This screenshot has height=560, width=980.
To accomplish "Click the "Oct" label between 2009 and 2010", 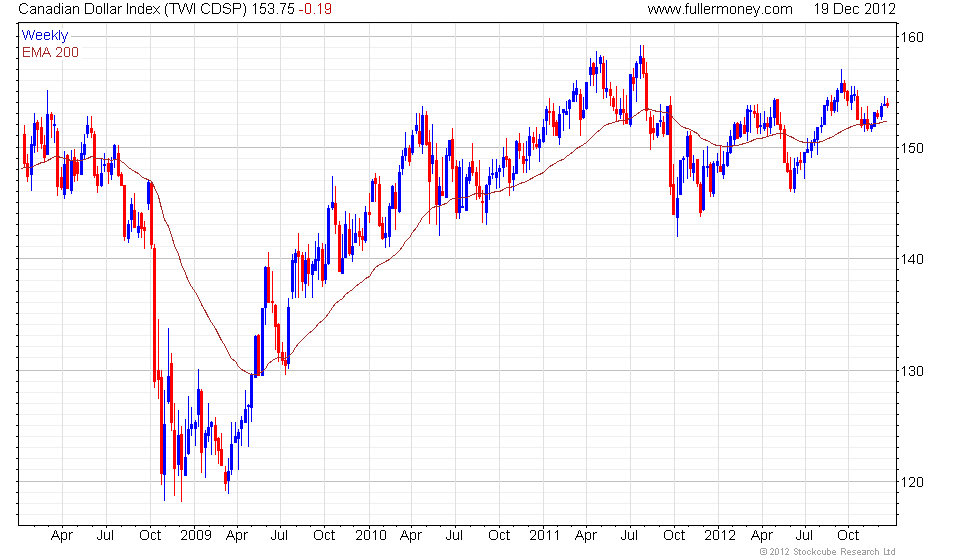I will click(x=324, y=536).
